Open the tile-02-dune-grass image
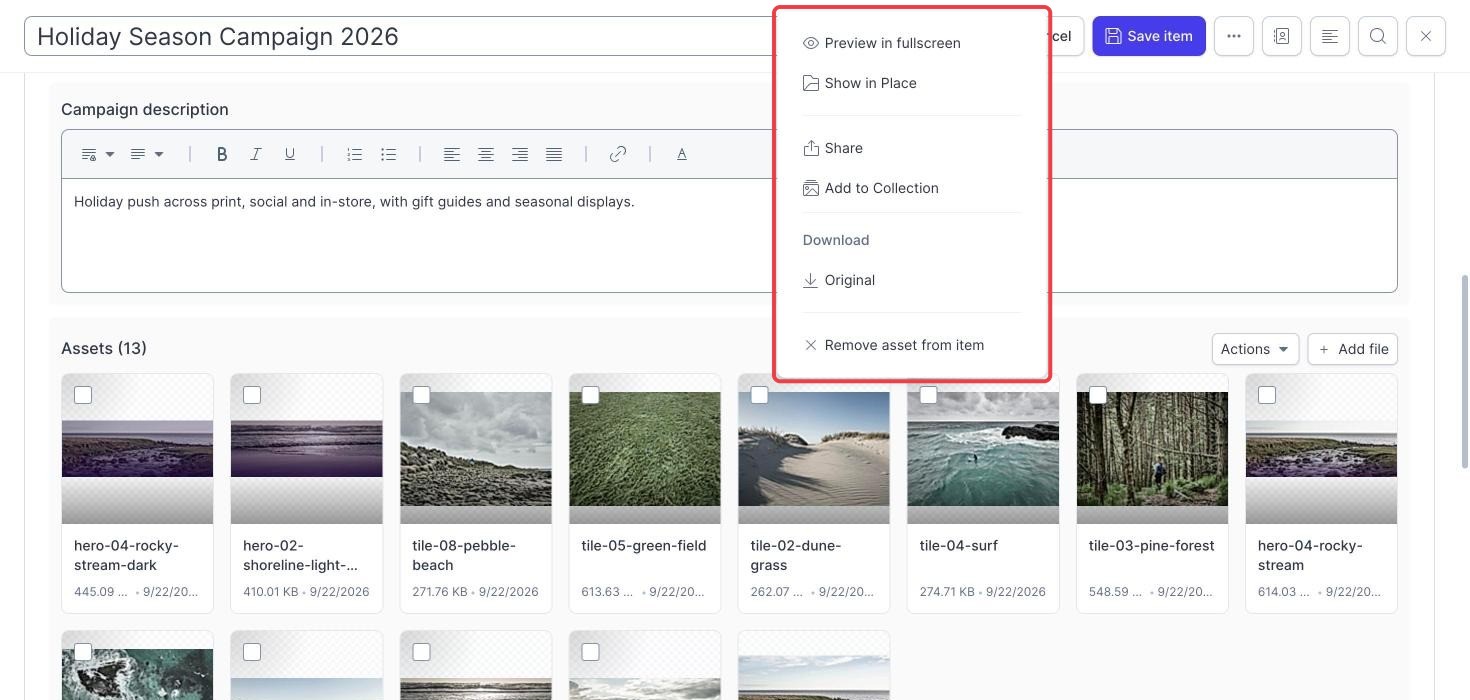 click(x=814, y=449)
